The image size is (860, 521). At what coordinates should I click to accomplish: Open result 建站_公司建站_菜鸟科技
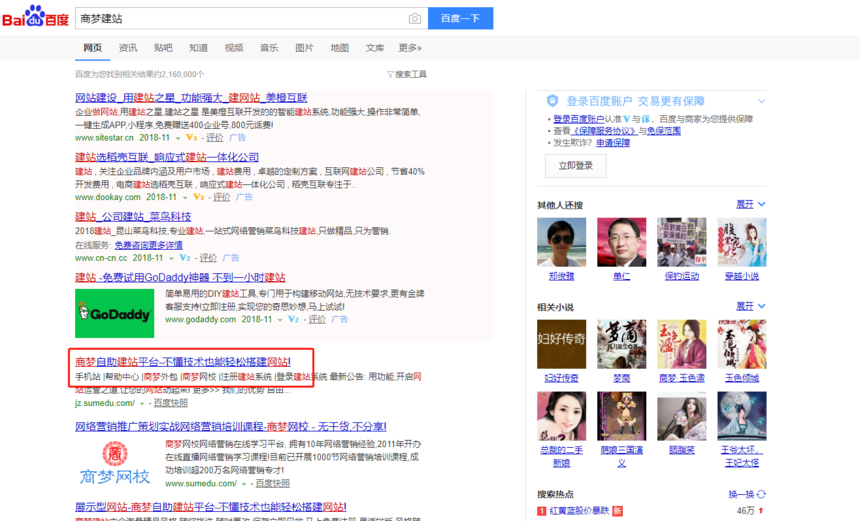coord(133,217)
